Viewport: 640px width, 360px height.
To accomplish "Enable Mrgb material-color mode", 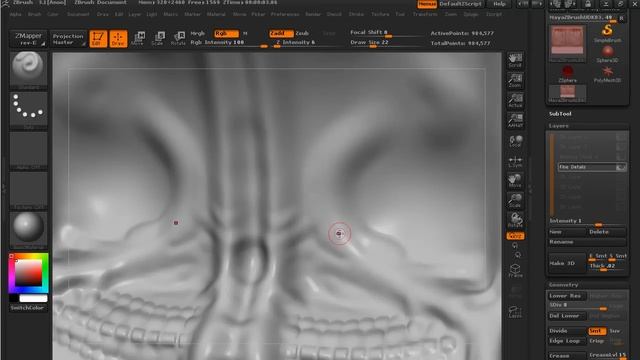I will (198, 33).
